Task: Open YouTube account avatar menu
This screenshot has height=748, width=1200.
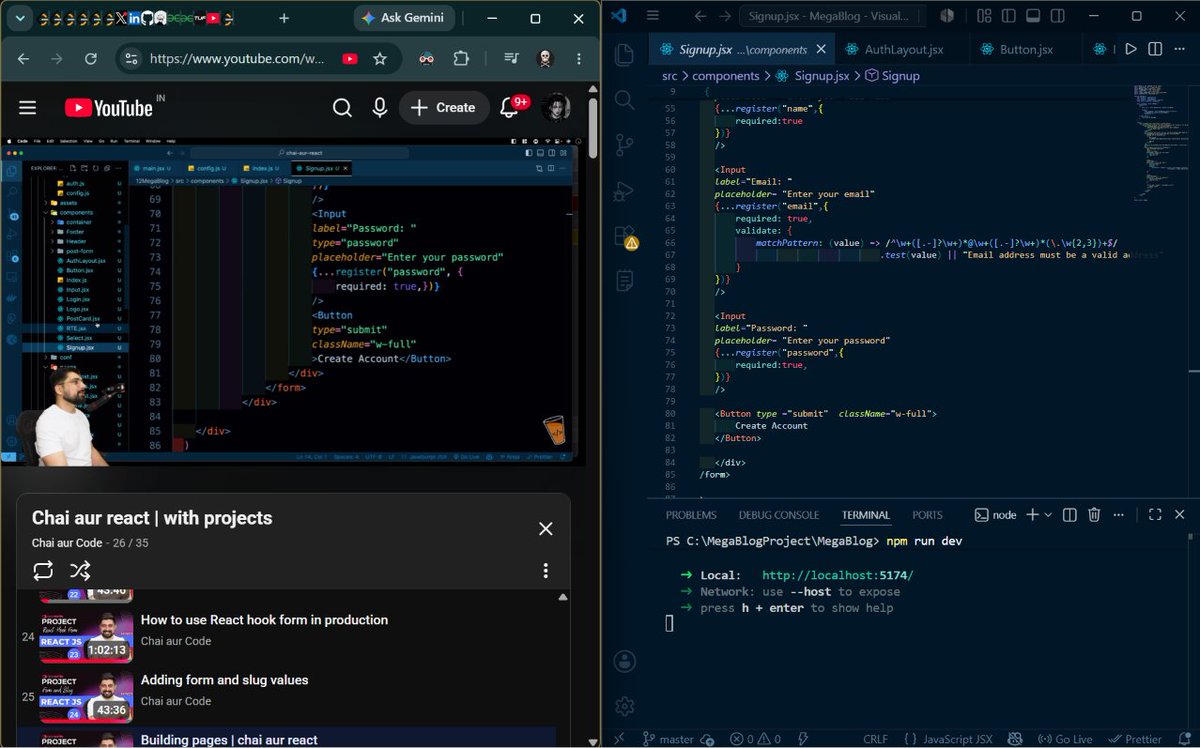Action: click(x=555, y=108)
